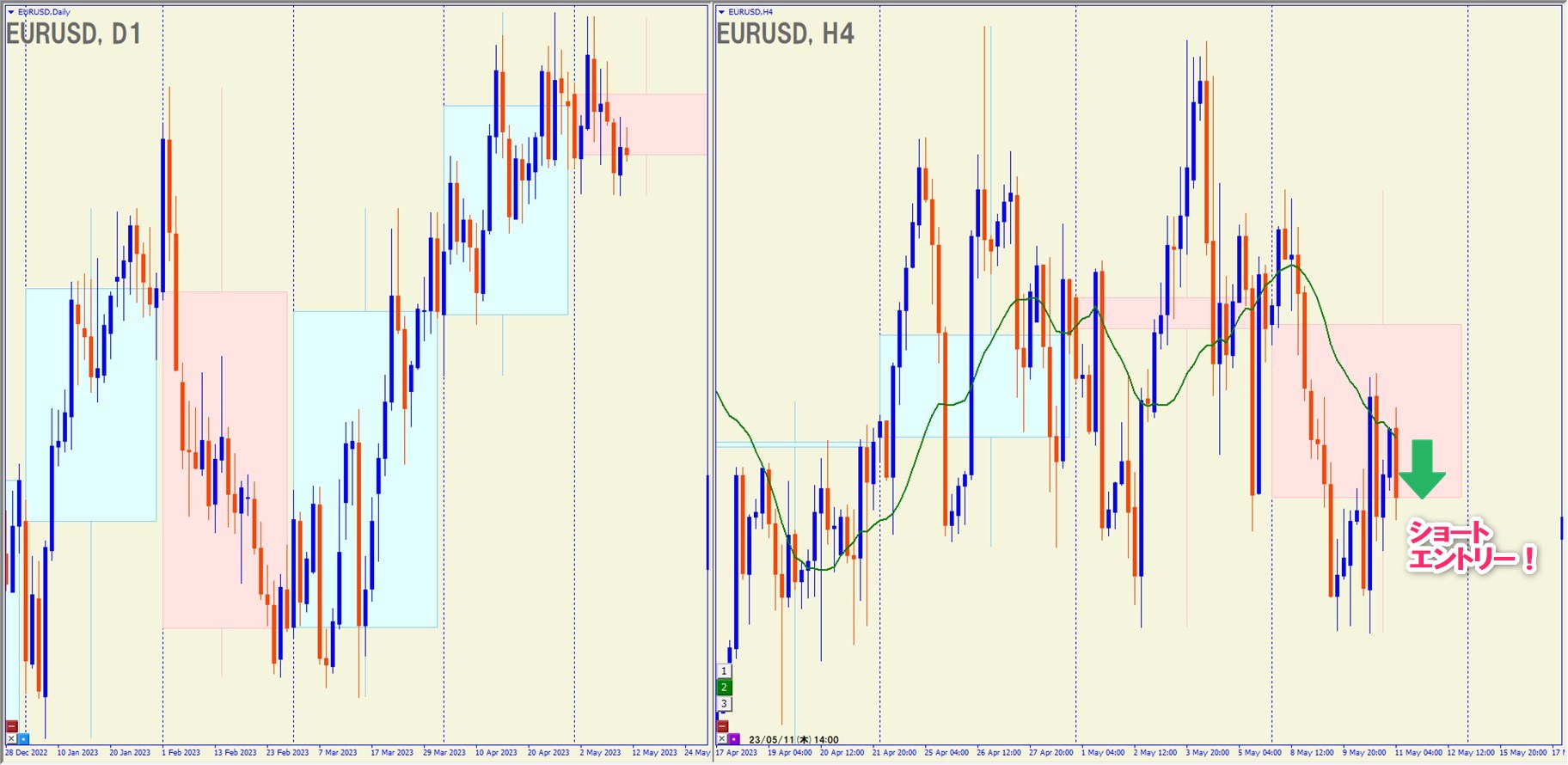Select button 3 on the H4 chart
Screen dimensions: 1568x765
coord(724,703)
